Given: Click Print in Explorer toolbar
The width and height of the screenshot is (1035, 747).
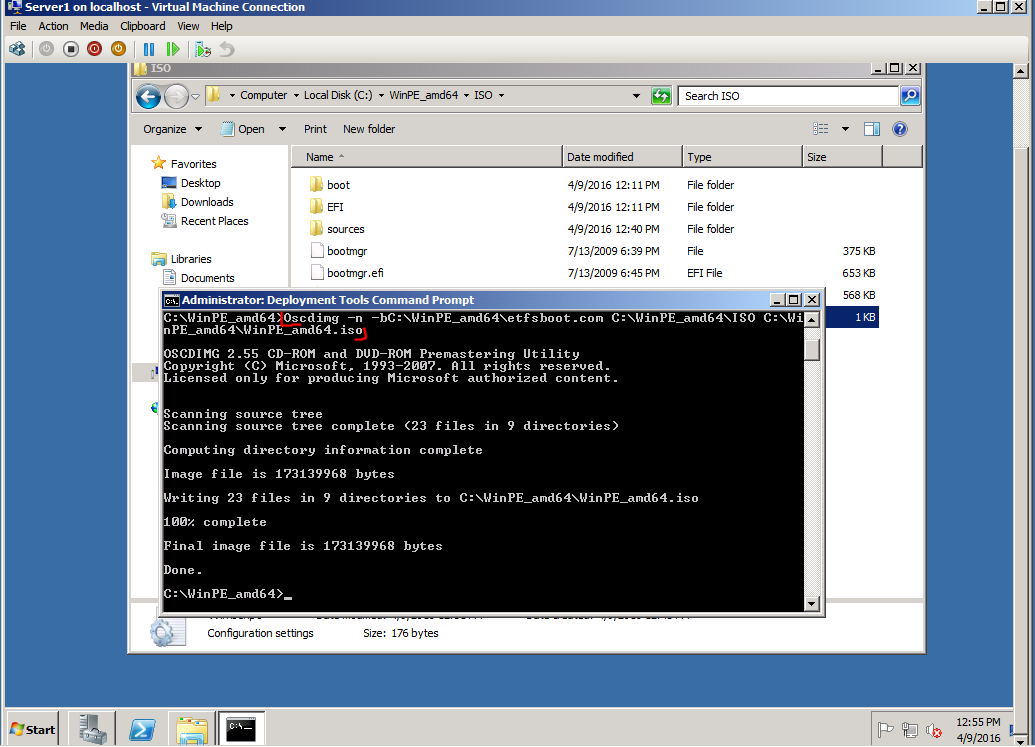Looking at the screenshot, I should (315, 129).
